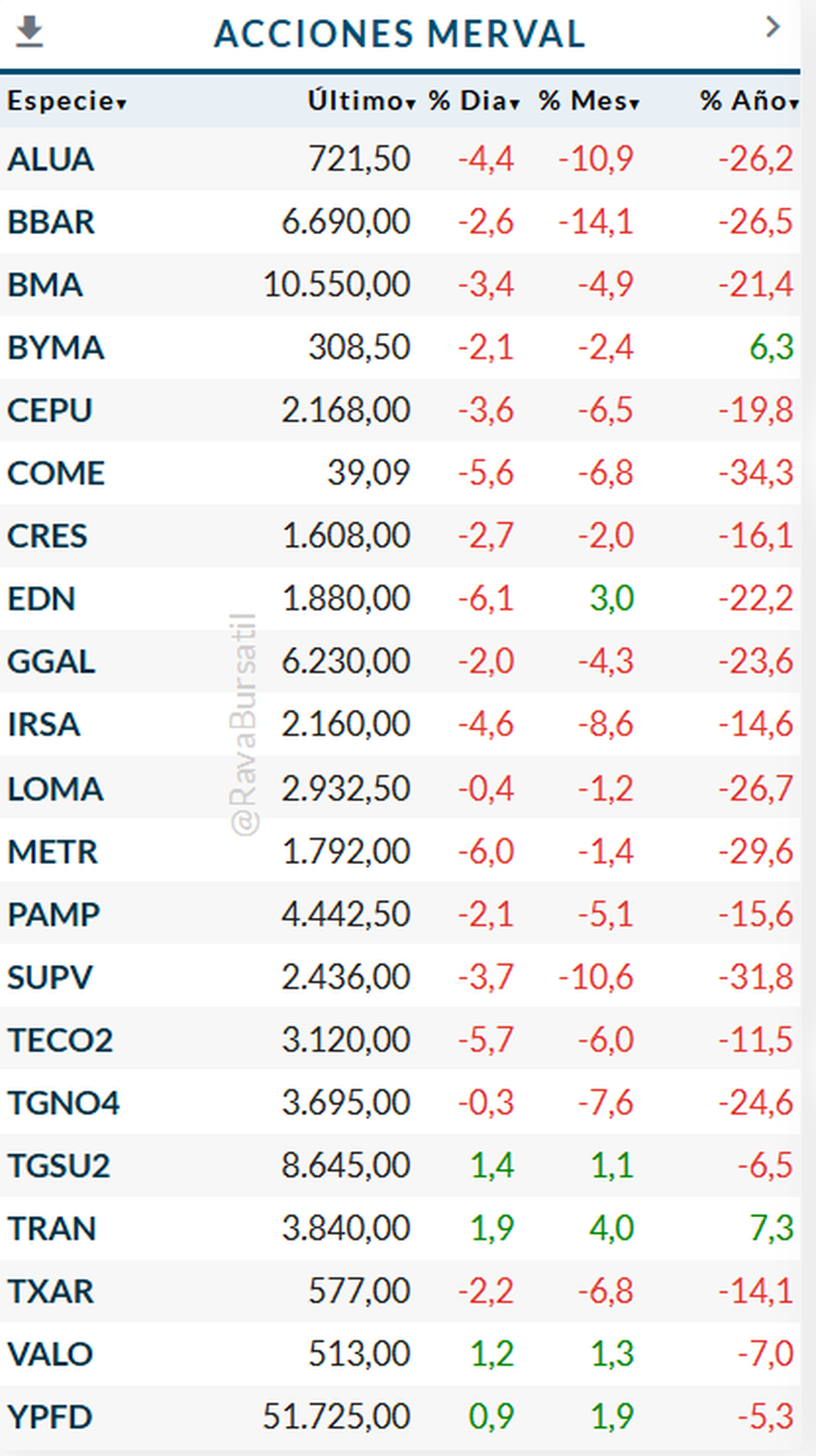Open the ALUA stock
Image resolution: width=816 pixels, height=1456 pixels.
(x=51, y=160)
